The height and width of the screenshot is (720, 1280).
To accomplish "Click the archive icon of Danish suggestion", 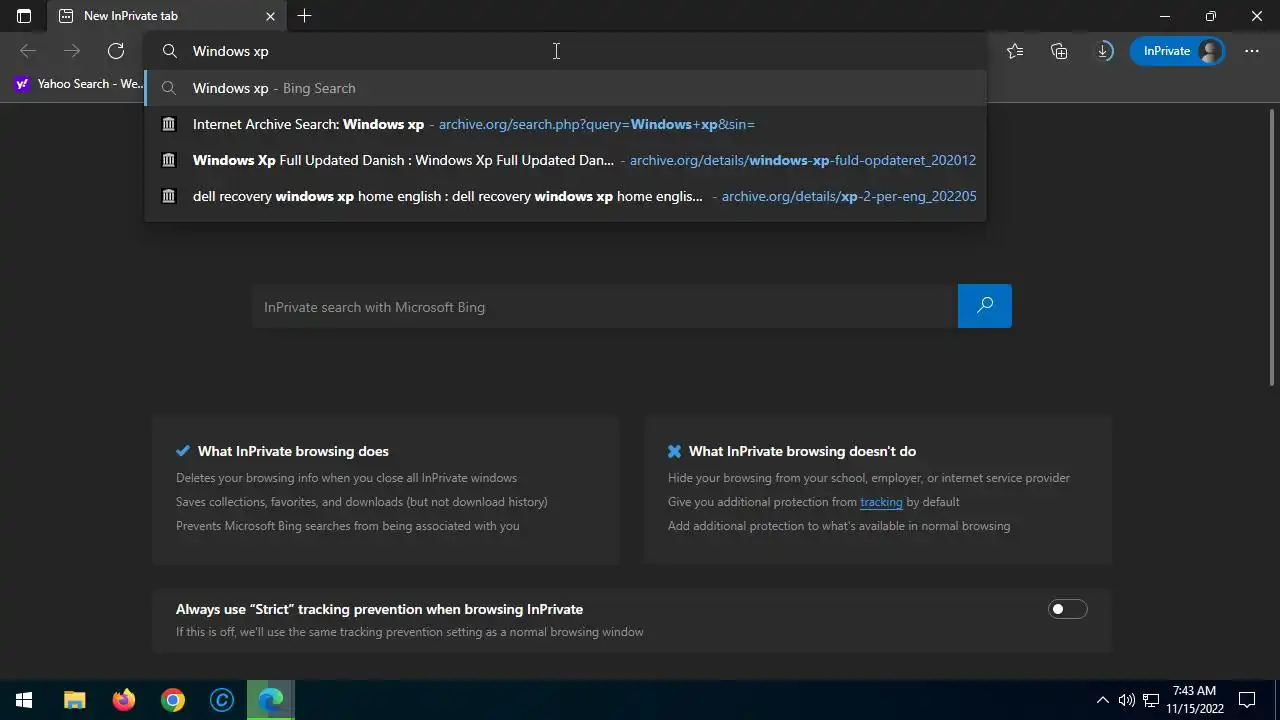I will coord(169,160).
